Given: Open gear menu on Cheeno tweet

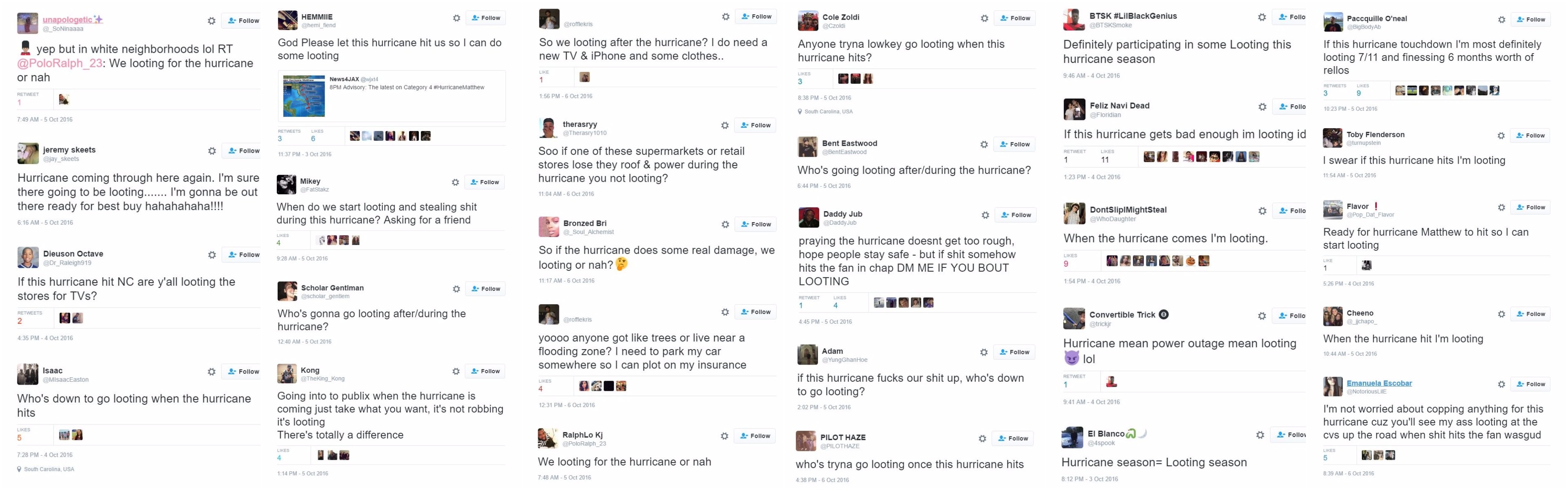Looking at the screenshot, I should (1502, 314).
